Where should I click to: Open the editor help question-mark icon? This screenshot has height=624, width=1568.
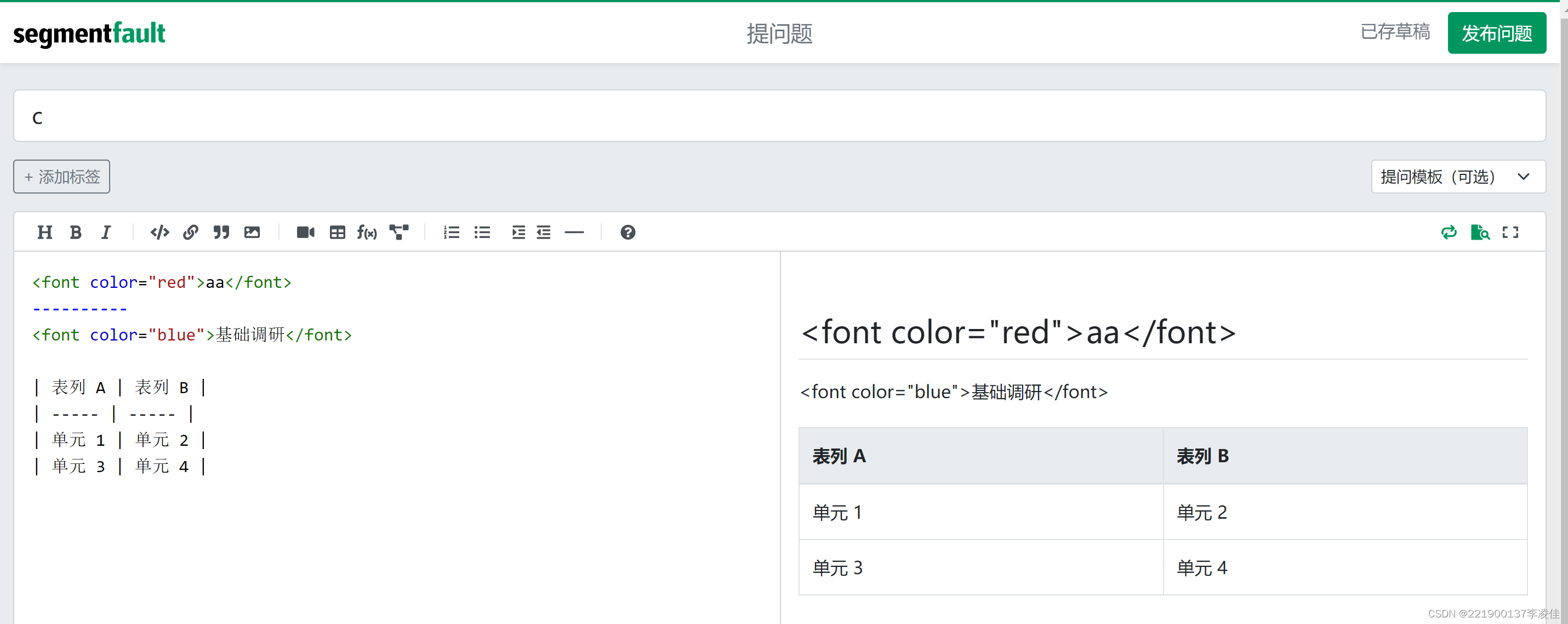[x=628, y=232]
